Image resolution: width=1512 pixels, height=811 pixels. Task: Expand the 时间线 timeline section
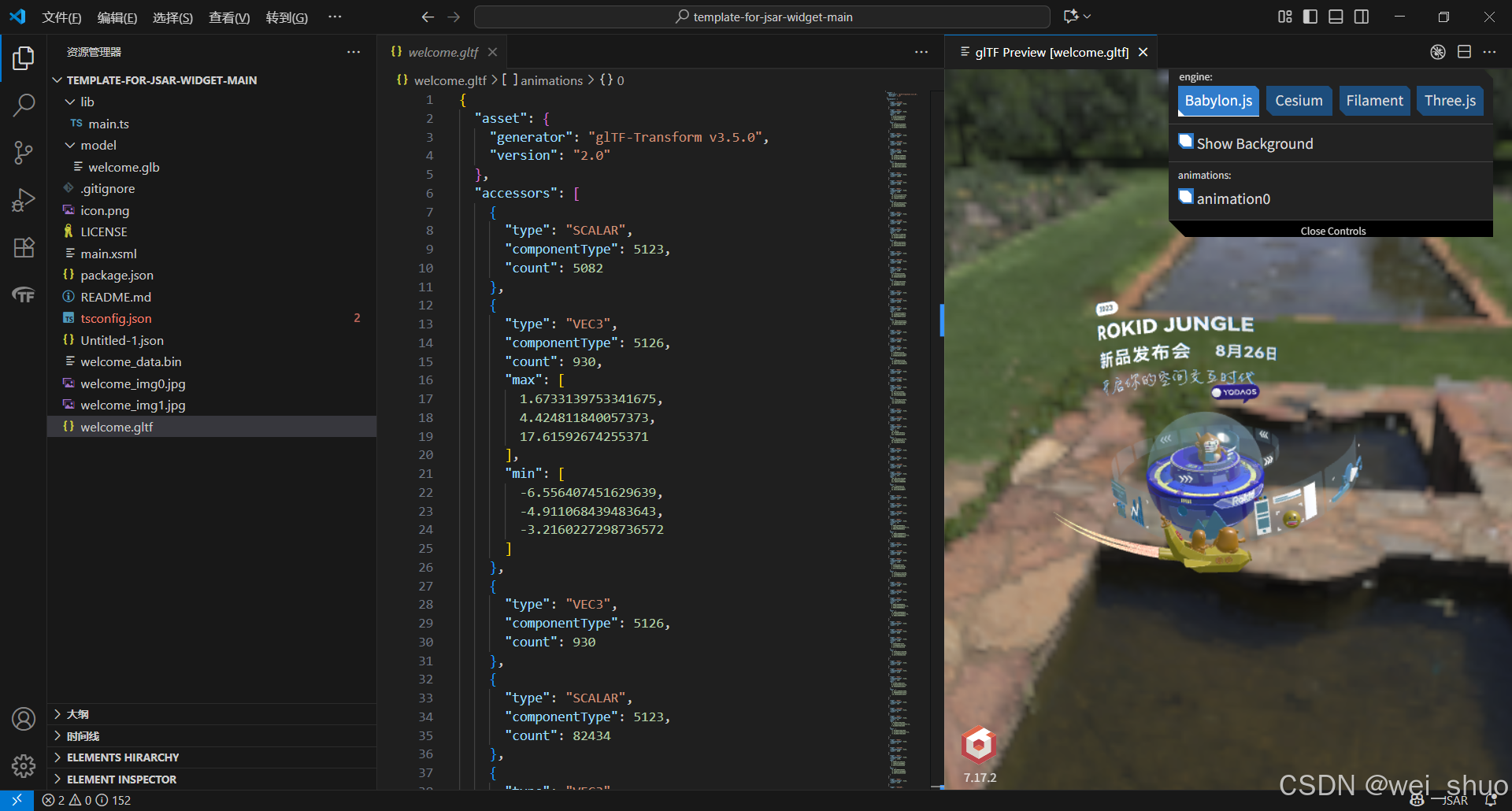211,736
